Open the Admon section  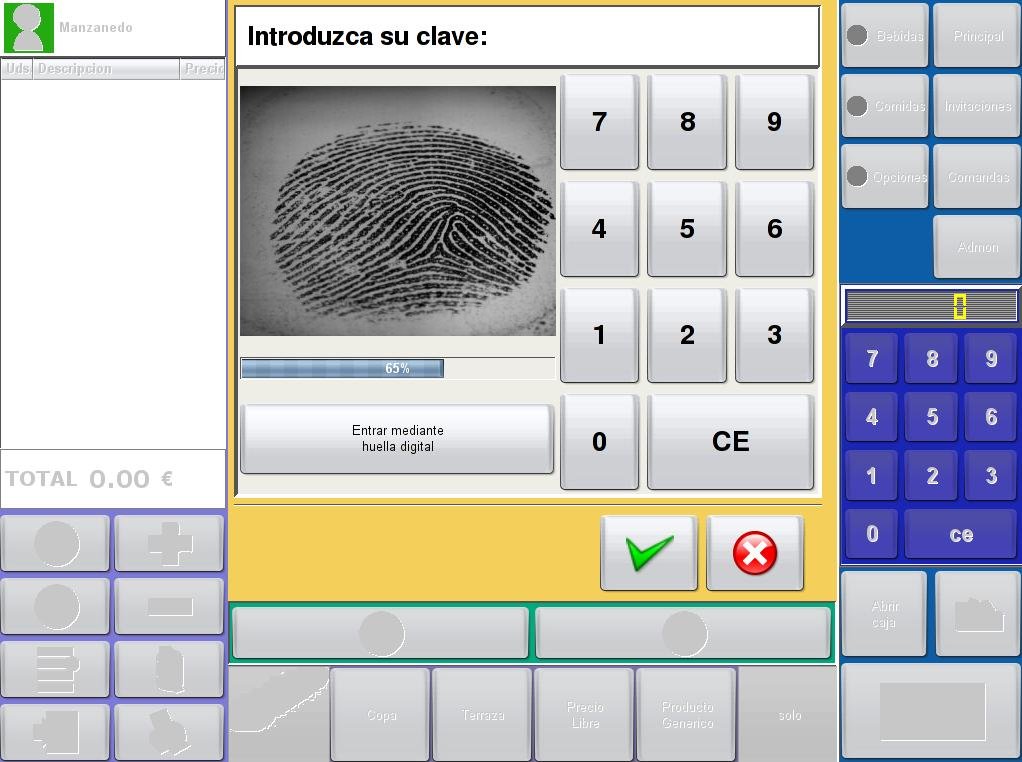point(978,247)
